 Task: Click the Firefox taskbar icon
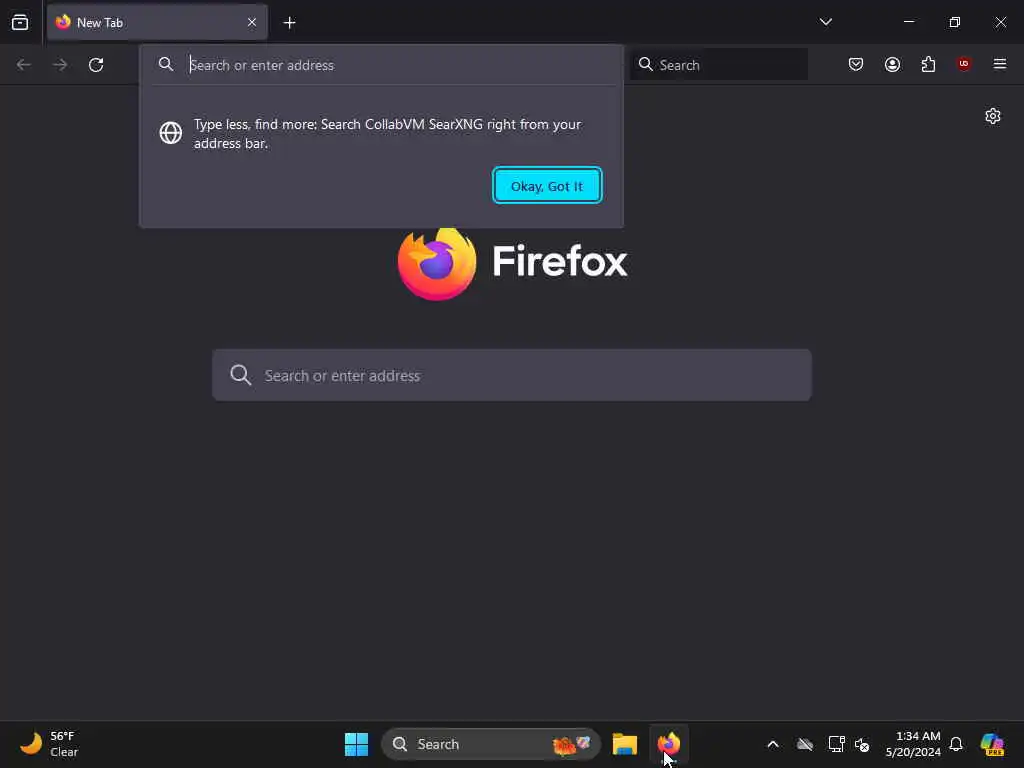(669, 744)
